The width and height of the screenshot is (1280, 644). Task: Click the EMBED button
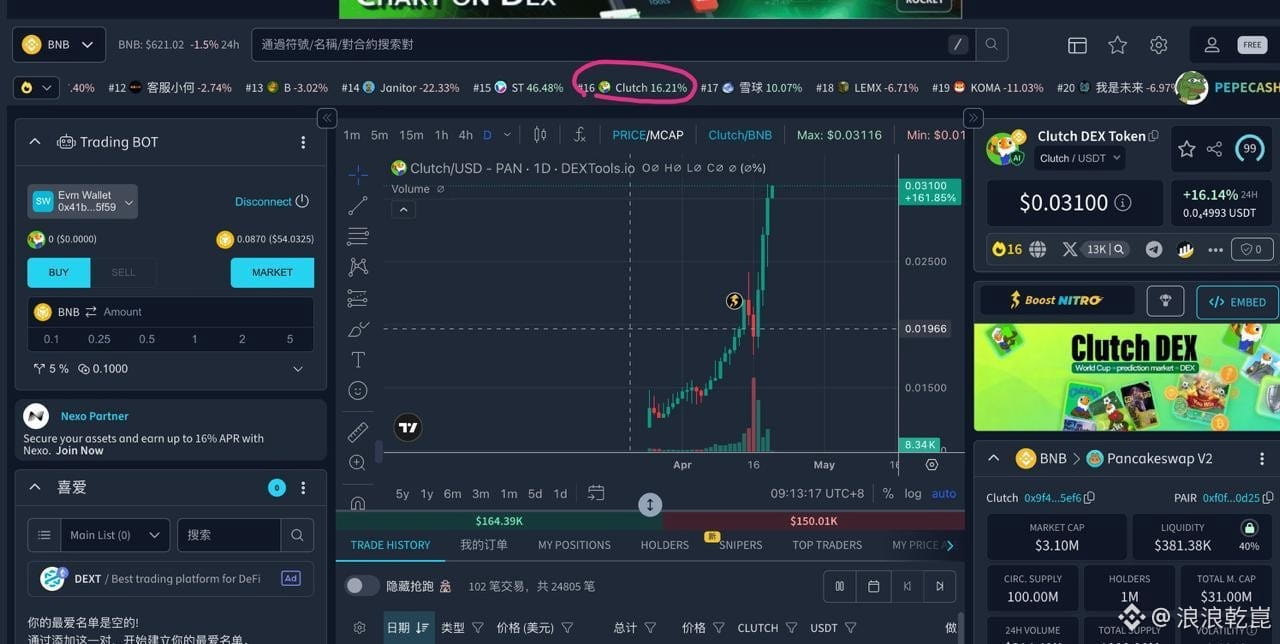(x=1237, y=302)
